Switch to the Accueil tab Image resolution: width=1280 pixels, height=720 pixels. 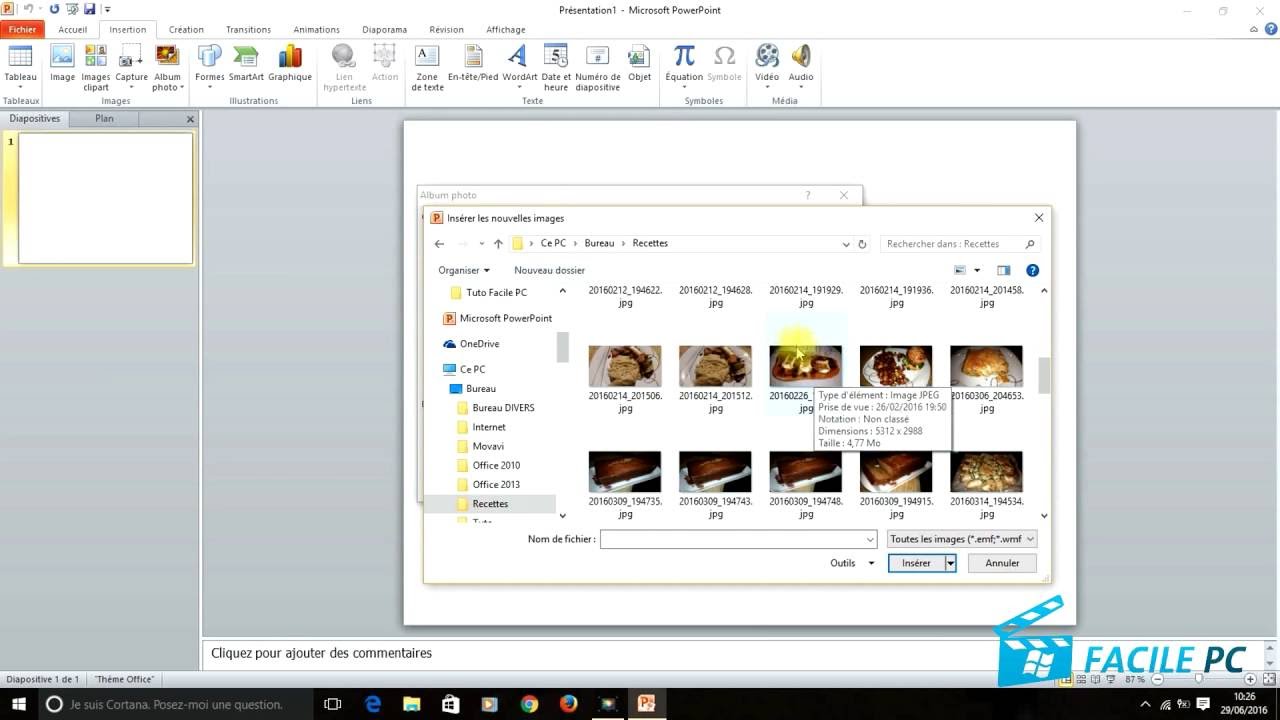72,30
